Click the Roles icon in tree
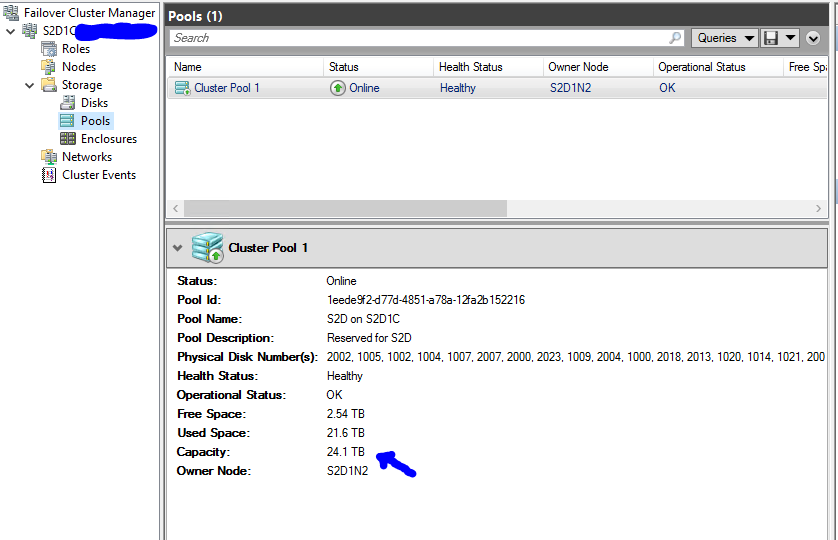 pyautogui.click(x=48, y=49)
